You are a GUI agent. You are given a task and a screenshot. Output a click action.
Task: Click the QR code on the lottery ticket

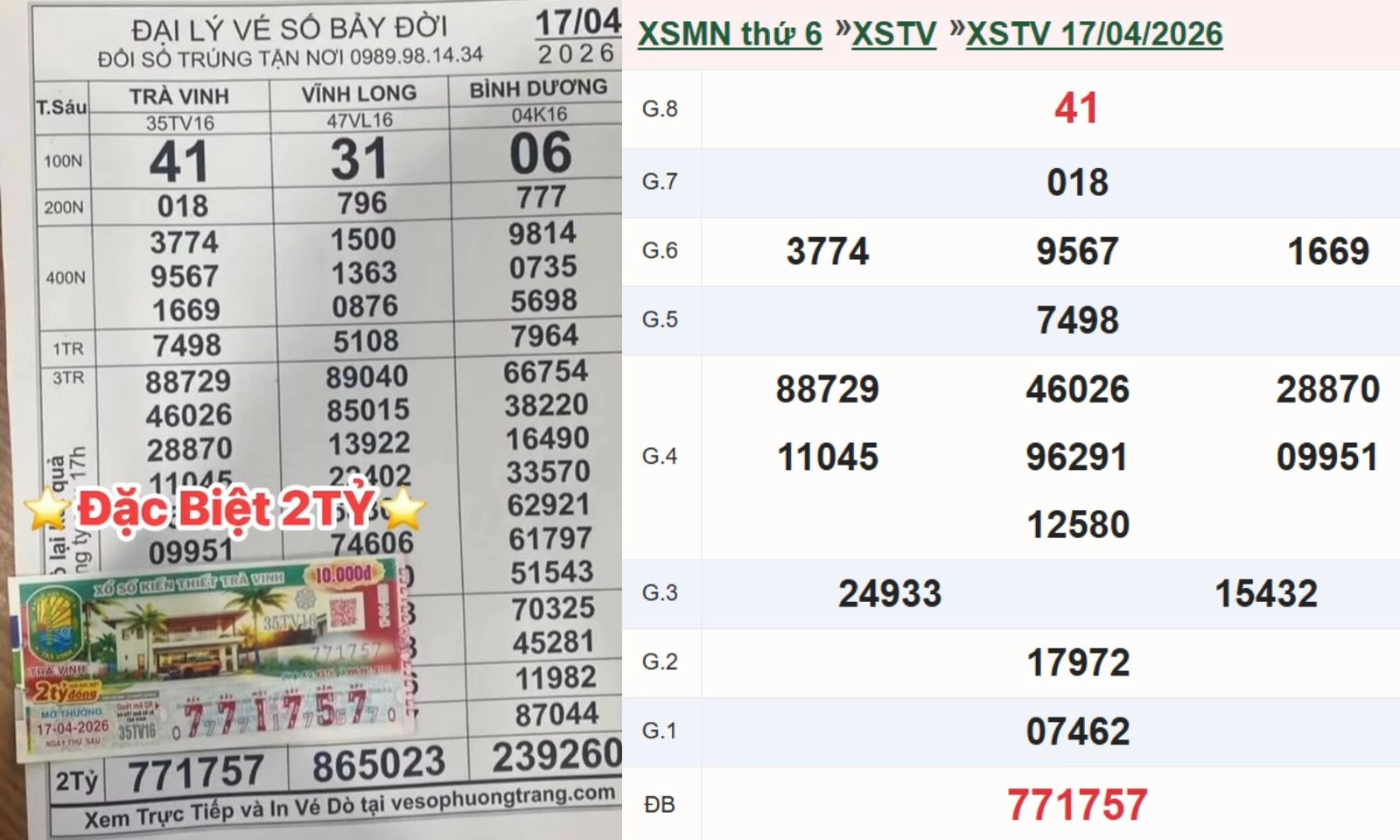342,612
